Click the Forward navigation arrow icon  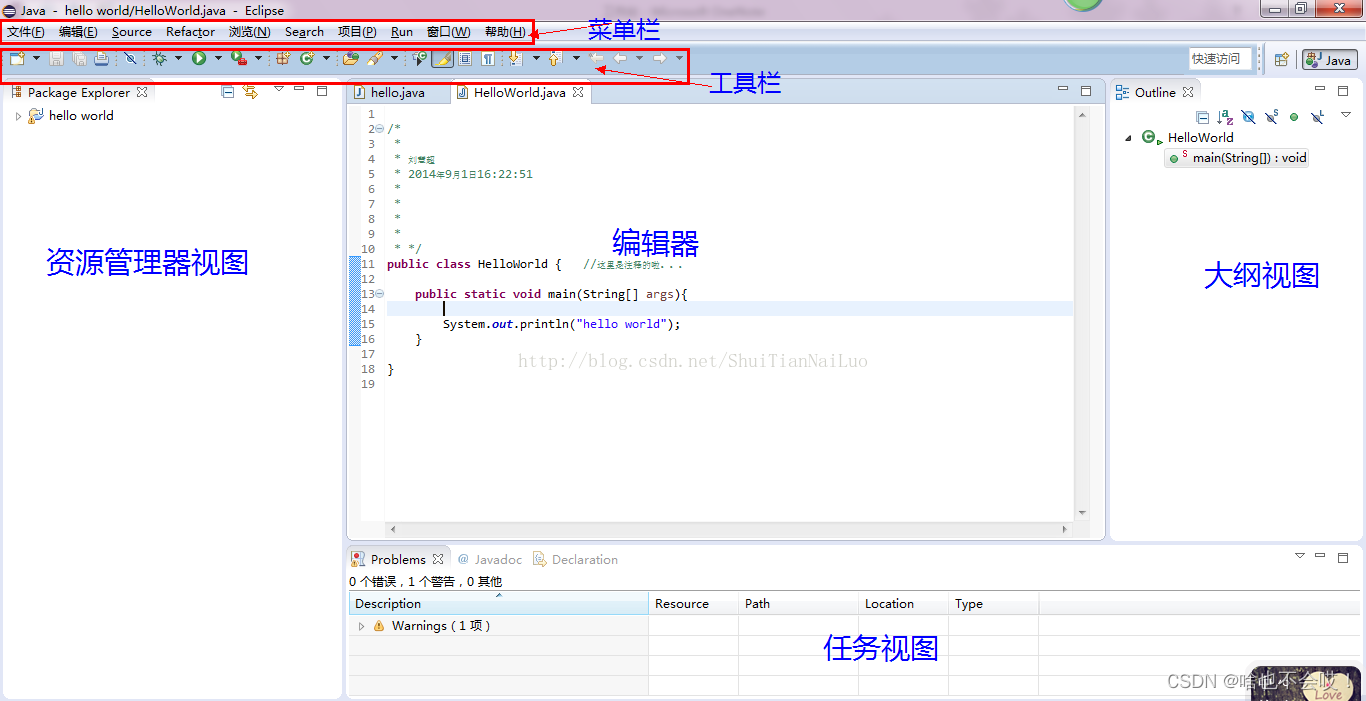[x=660, y=59]
